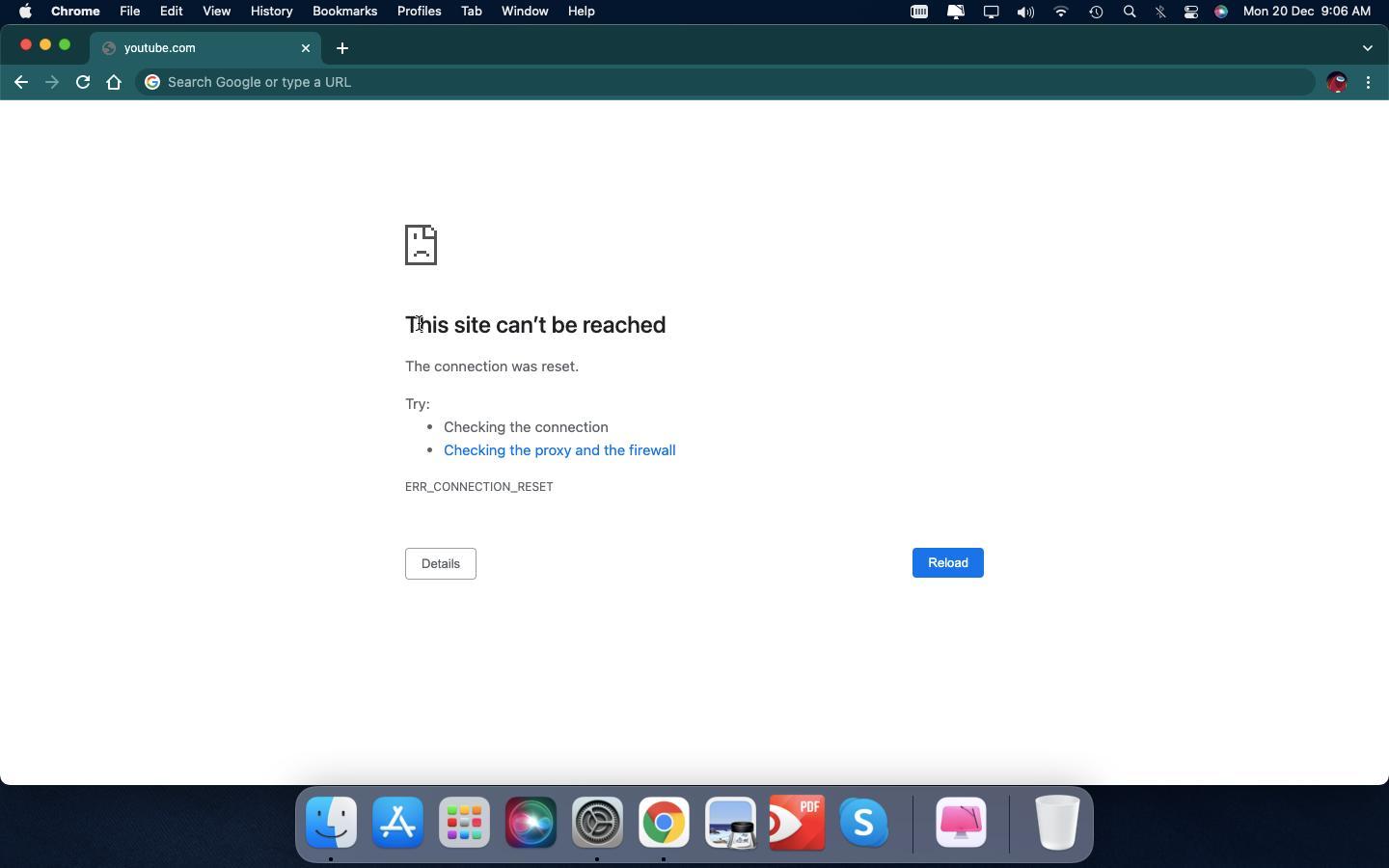Click the Siri icon in the menu bar
Image resolution: width=1389 pixels, height=868 pixels.
[1221, 12]
